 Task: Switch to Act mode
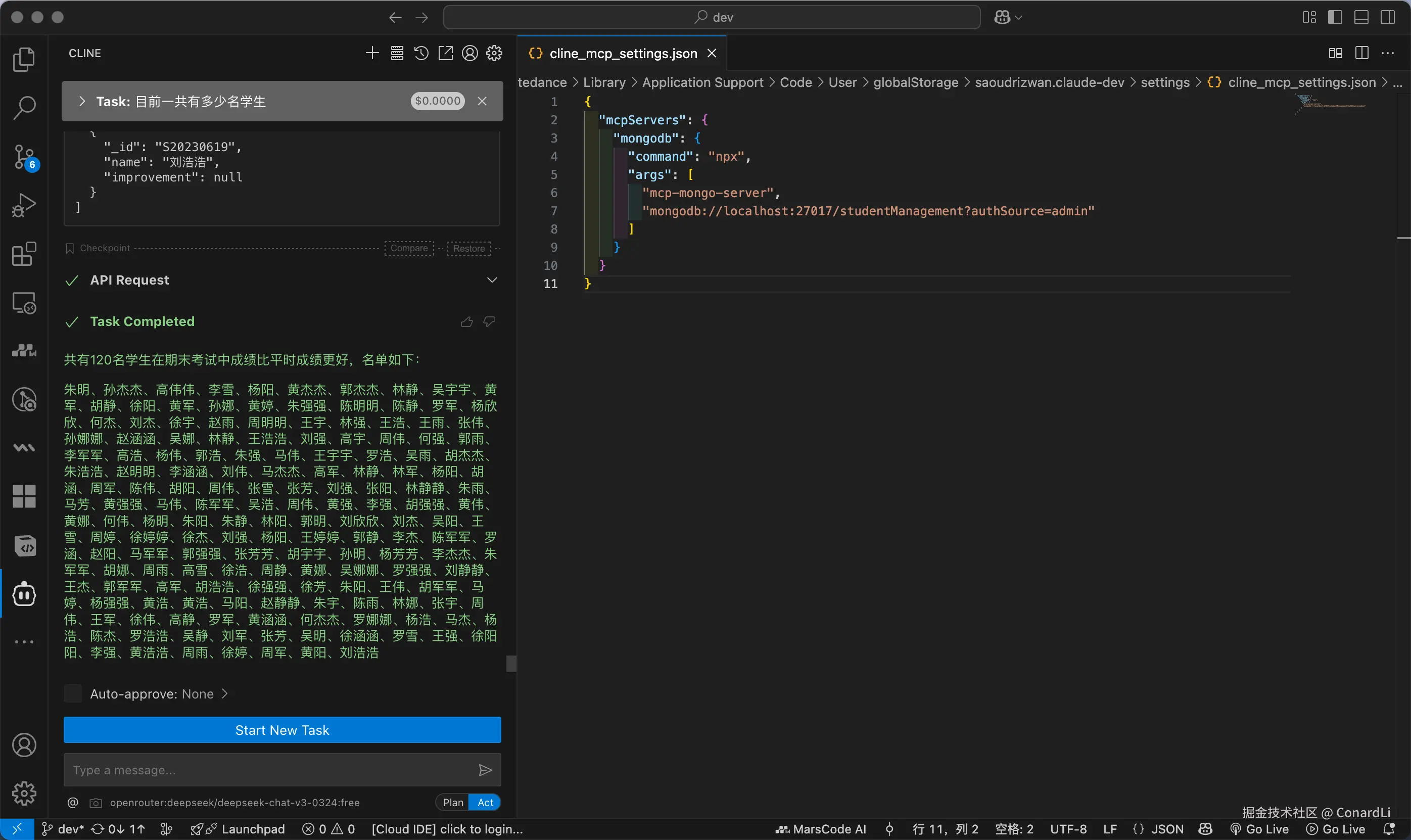485,802
